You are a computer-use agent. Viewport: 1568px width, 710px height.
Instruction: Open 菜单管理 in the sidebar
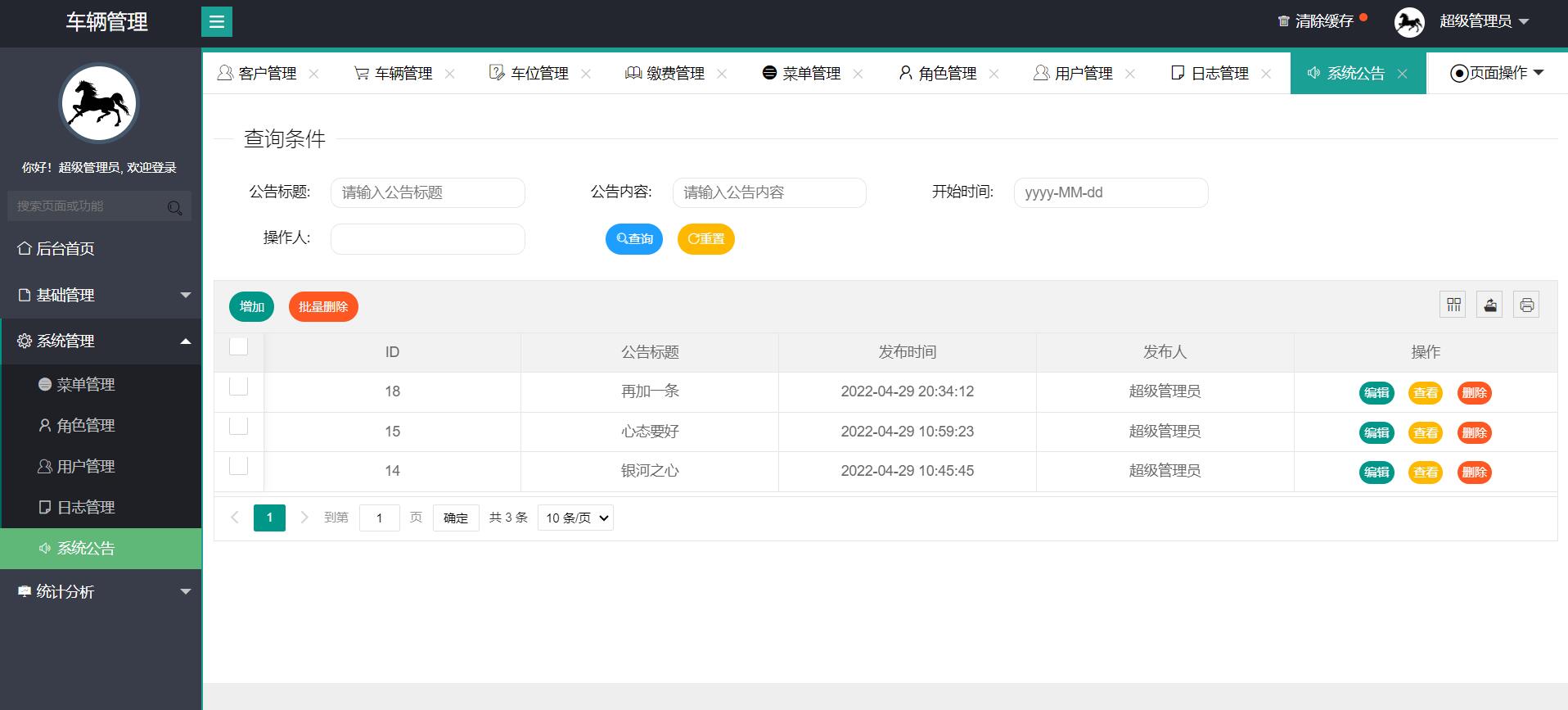point(101,385)
